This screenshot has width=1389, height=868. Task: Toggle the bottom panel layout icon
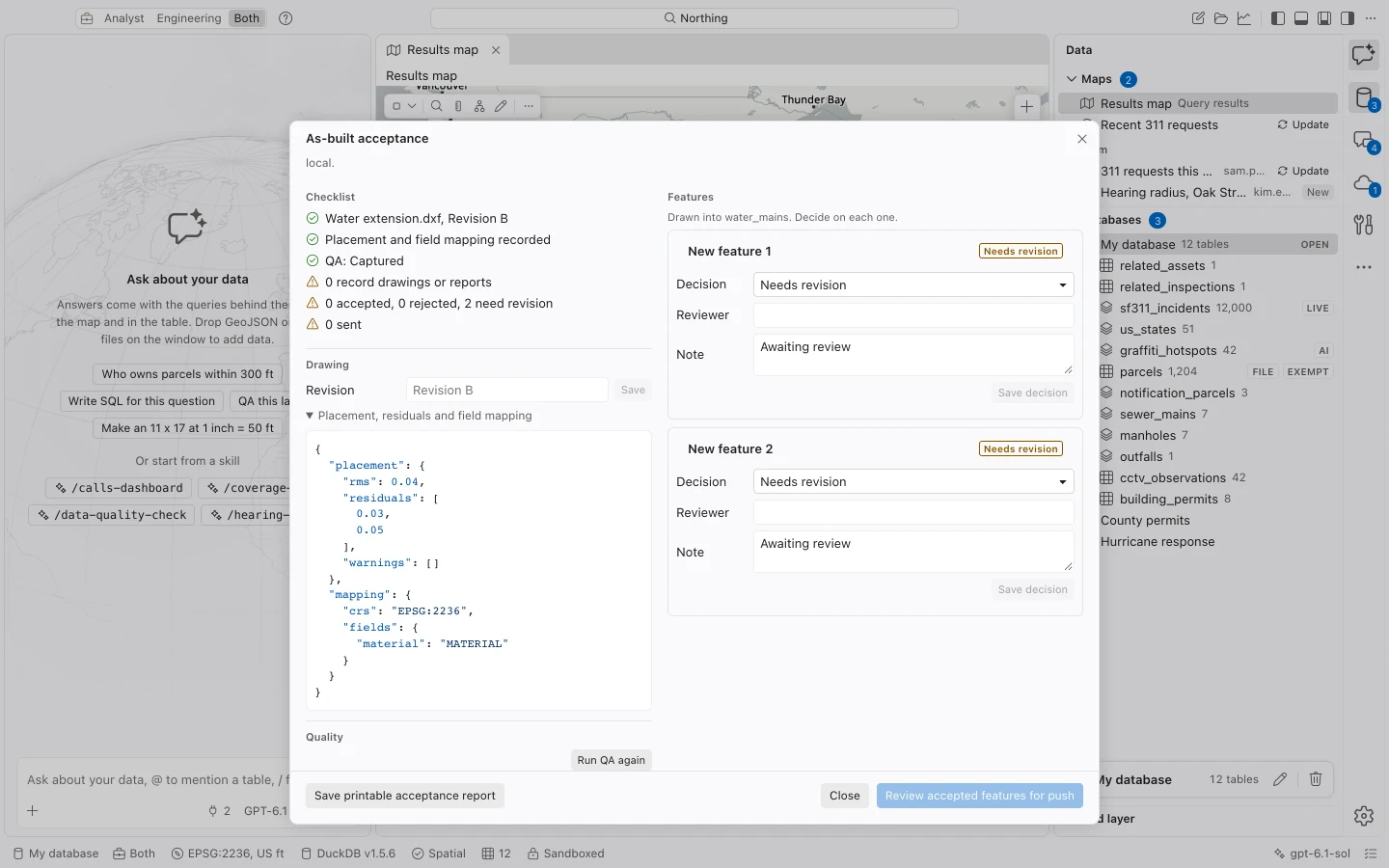[1301, 18]
